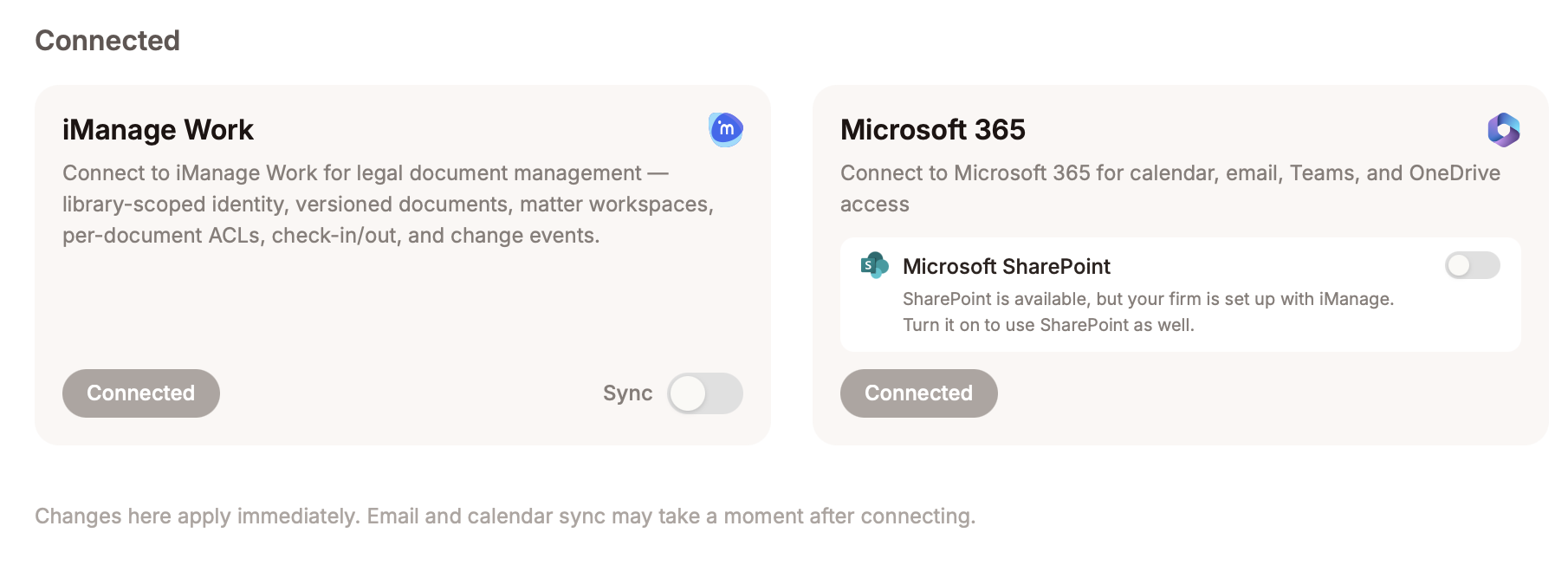
Task: Click the 'SharePoint is available' description text
Action: click(1149, 312)
